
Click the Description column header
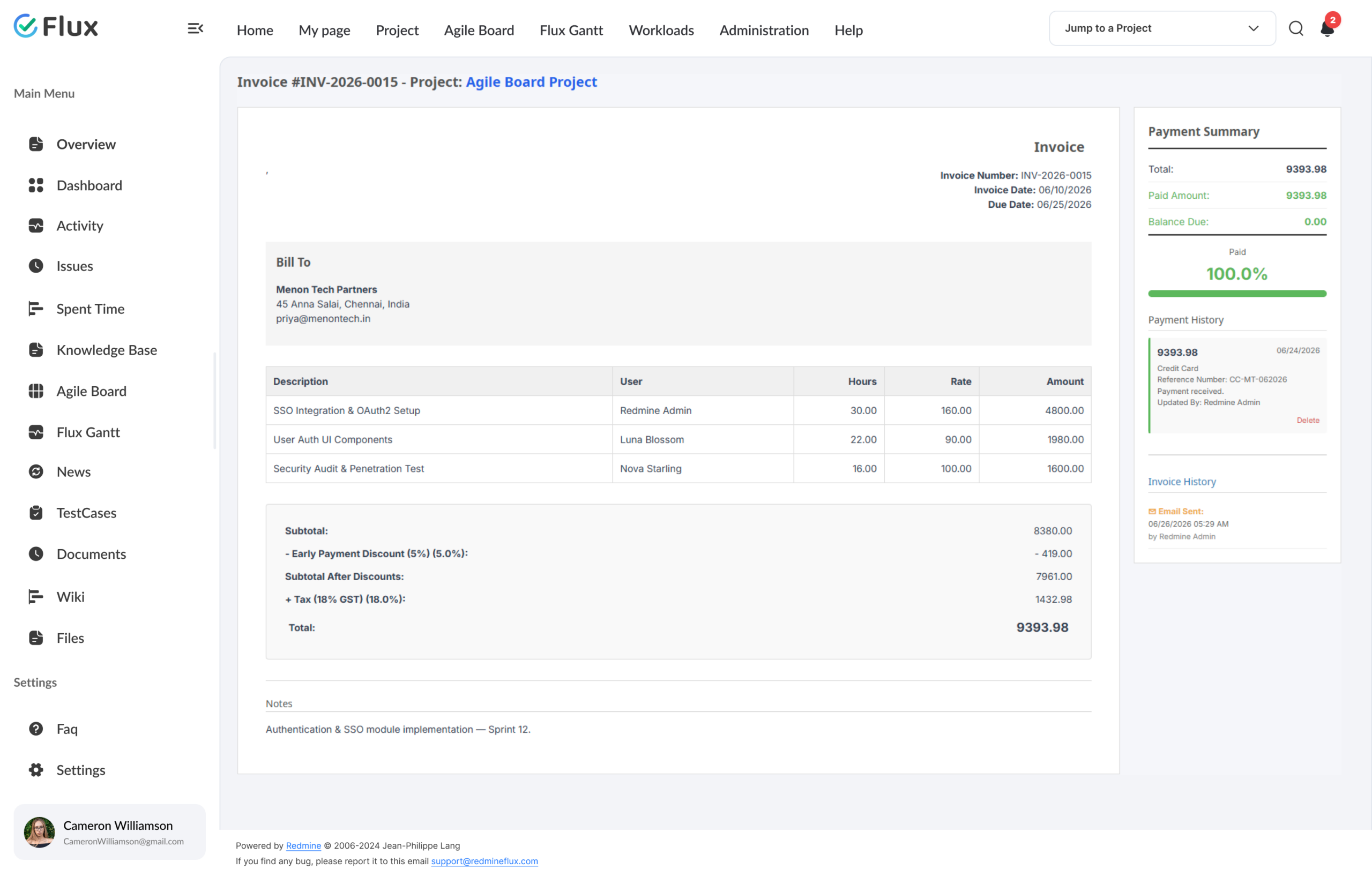click(x=439, y=381)
